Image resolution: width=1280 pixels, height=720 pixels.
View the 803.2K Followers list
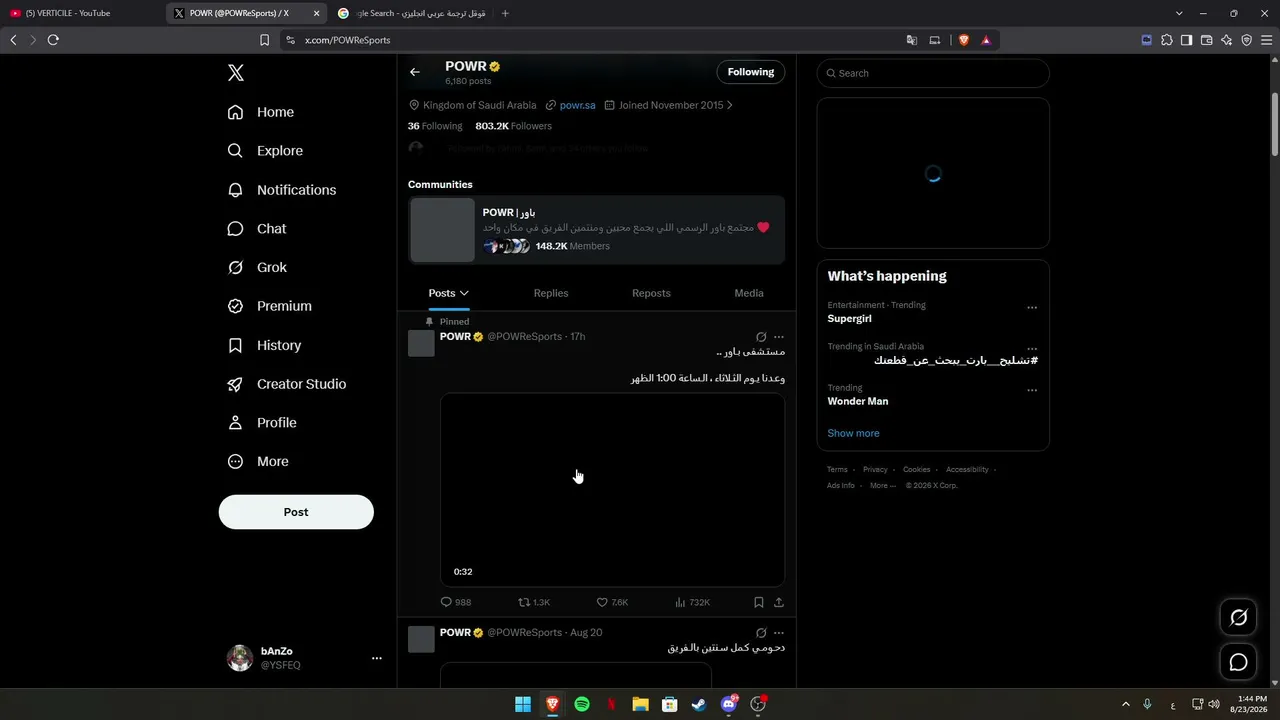[513, 126]
